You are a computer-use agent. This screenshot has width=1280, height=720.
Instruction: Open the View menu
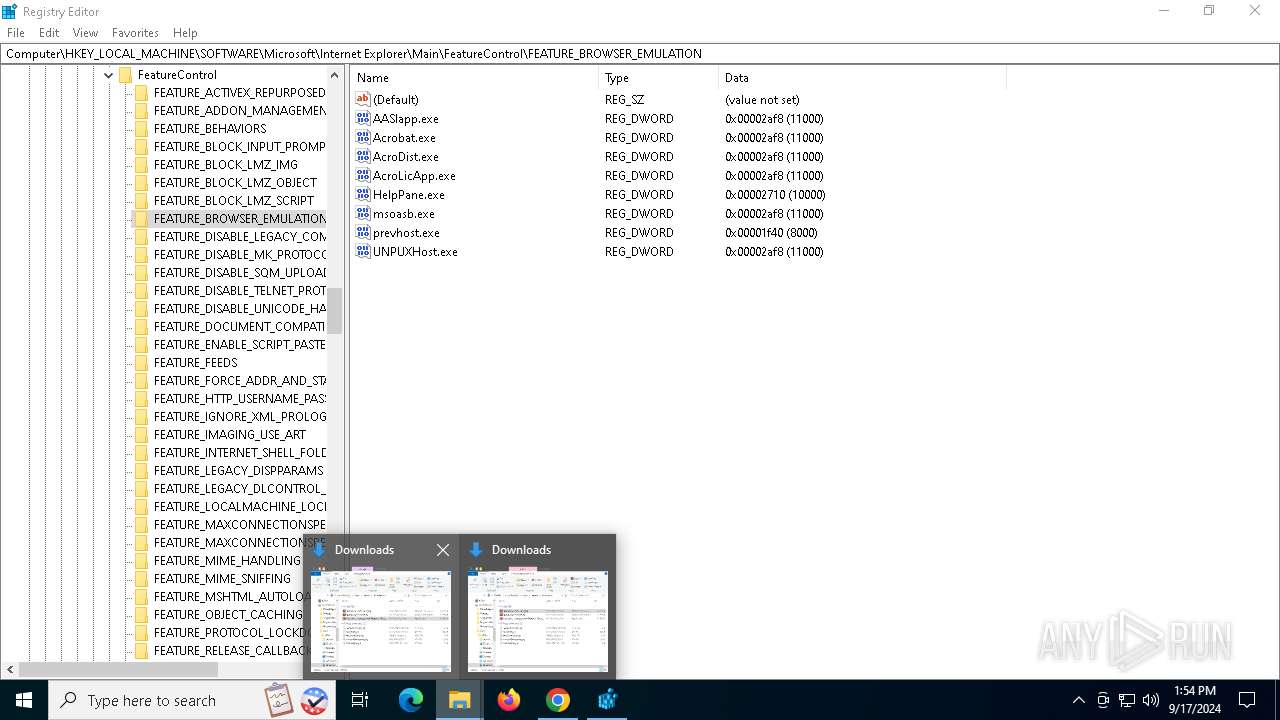coord(86,33)
